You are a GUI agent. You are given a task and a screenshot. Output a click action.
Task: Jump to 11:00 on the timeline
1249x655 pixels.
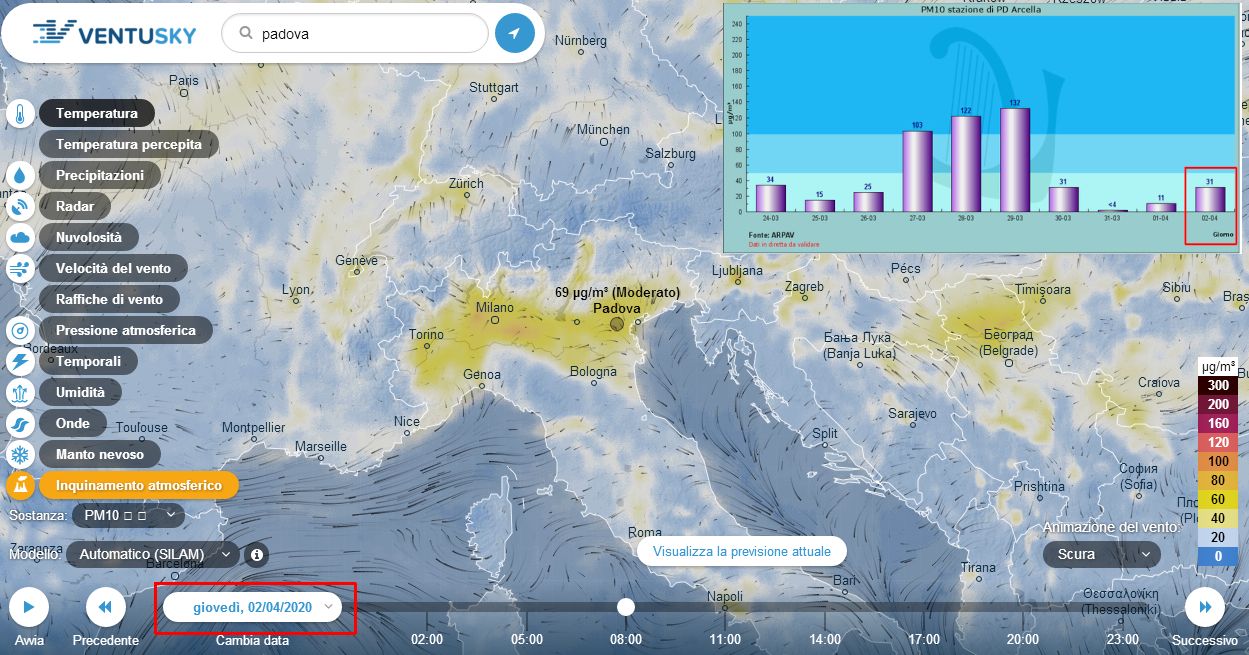click(725, 639)
